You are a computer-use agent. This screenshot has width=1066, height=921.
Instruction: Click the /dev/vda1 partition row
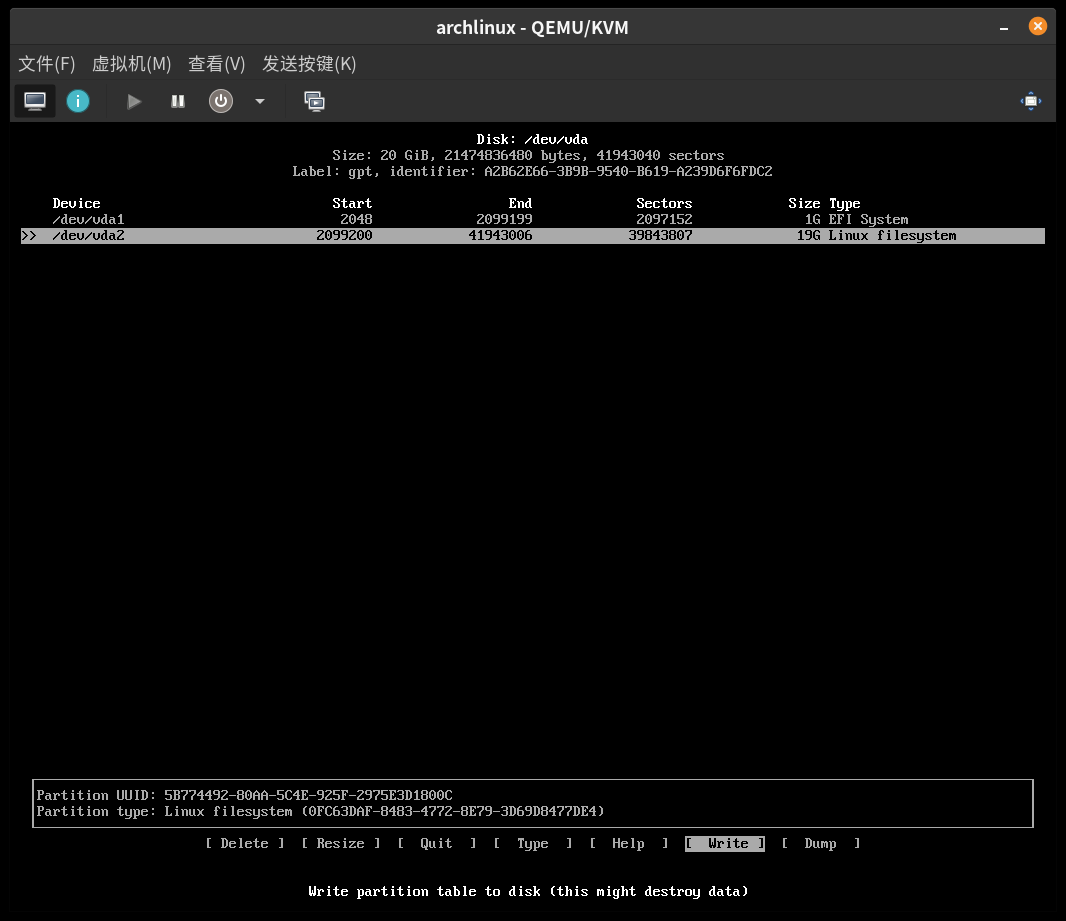(532, 220)
